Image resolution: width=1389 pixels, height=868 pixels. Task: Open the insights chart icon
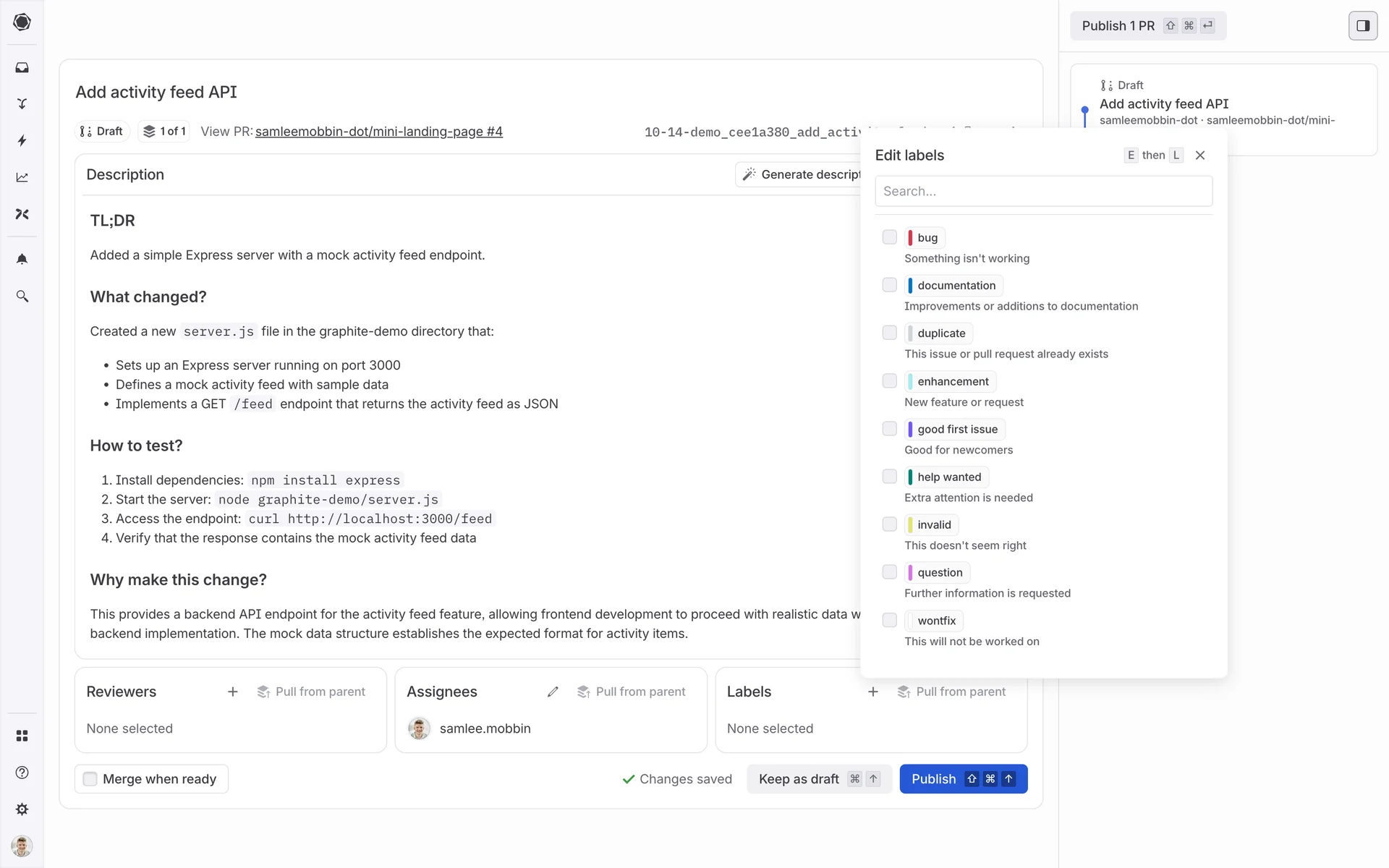click(x=22, y=177)
